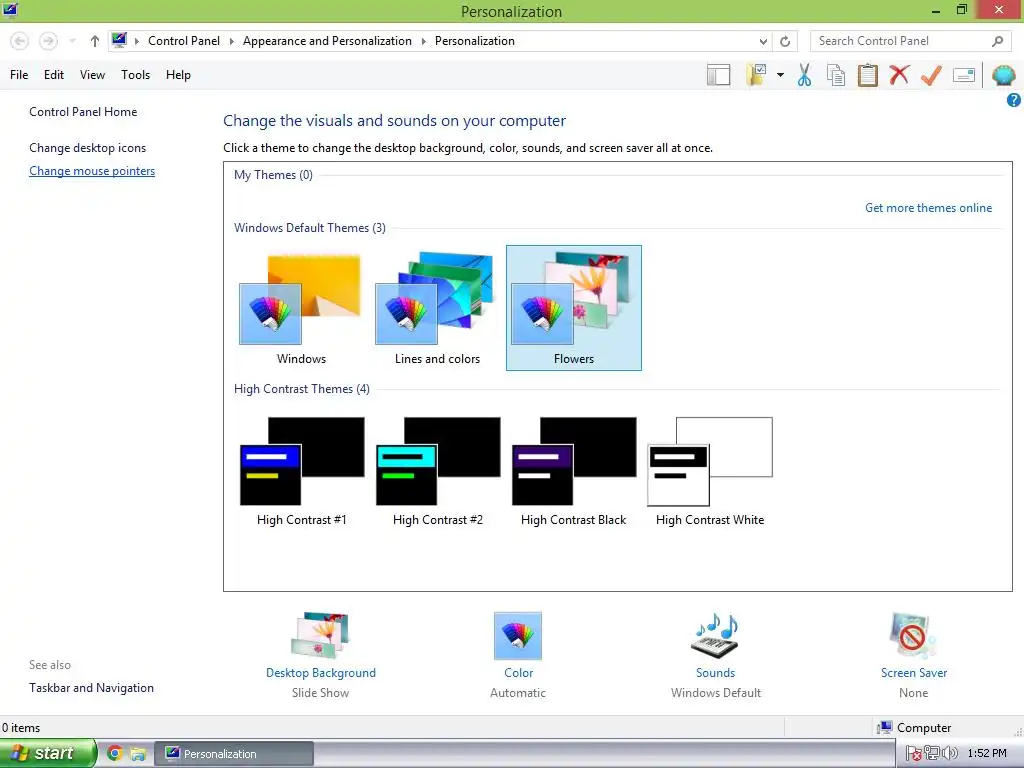Click Get more themes online link
The height and width of the screenshot is (768, 1024).
928,208
